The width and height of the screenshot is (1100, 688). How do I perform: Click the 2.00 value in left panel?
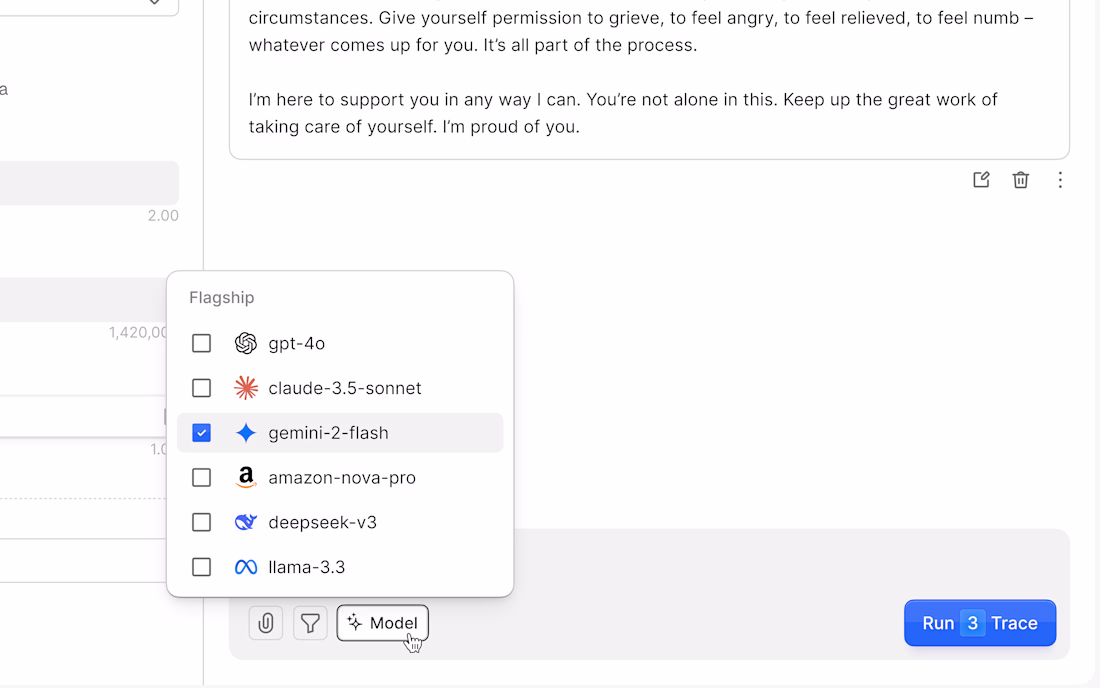(x=163, y=215)
